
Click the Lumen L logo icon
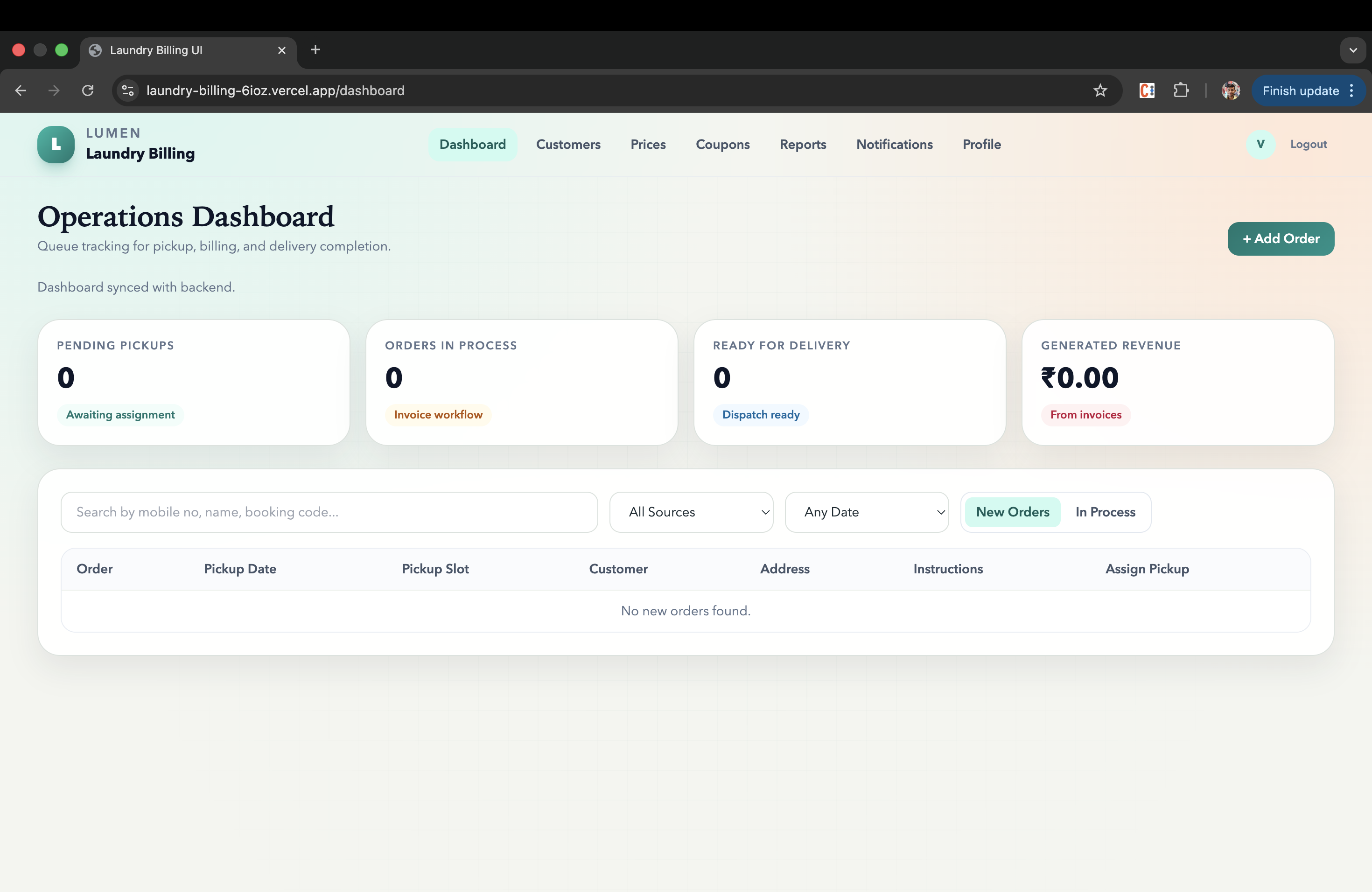56,145
